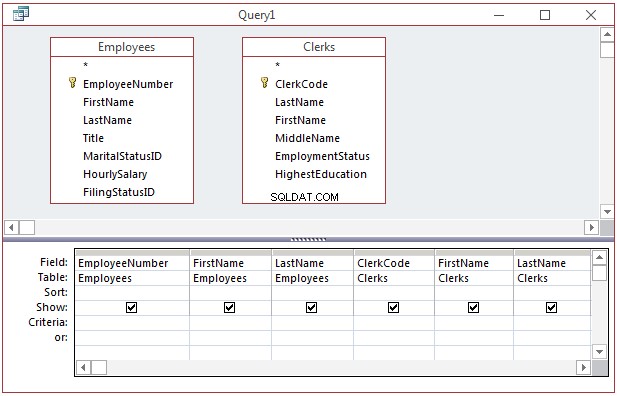617x396 pixels.
Task: Click the primary key icon beside EmployeeNumber
Action: click(72, 83)
